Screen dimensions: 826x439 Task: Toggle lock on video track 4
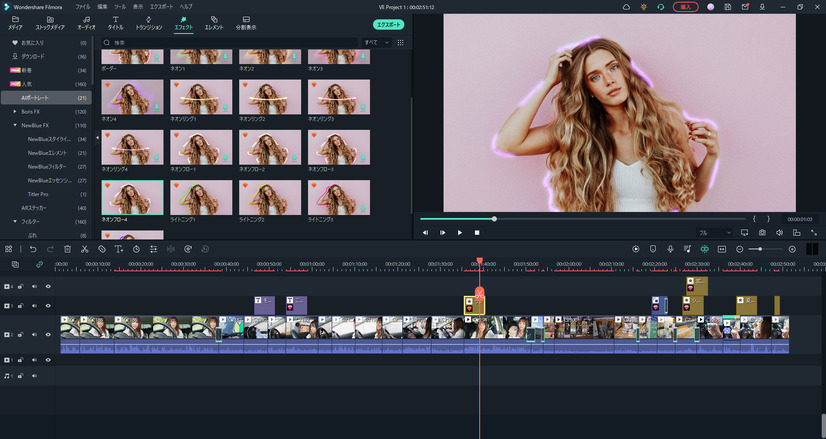(x=21, y=287)
